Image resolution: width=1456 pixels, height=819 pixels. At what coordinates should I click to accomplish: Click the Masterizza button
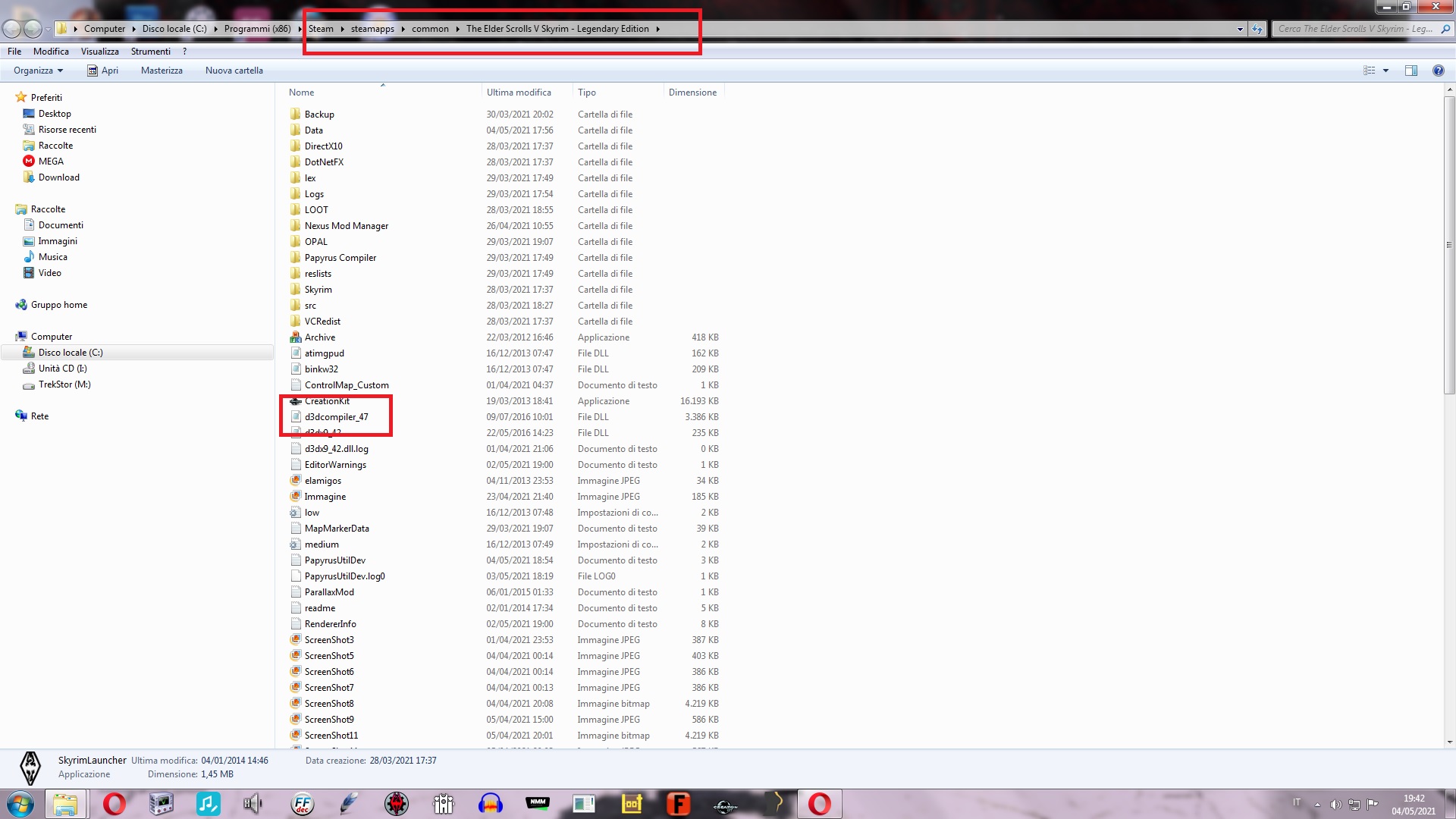point(162,71)
